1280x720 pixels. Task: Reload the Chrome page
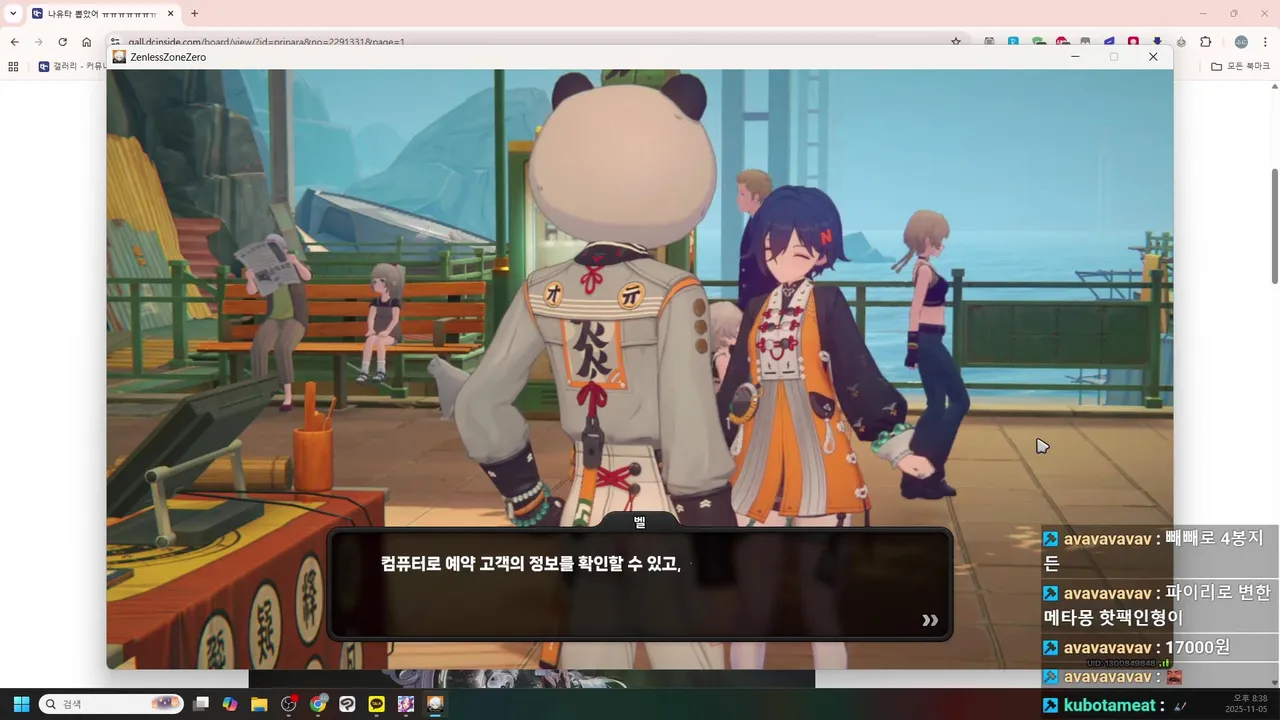[x=62, y=42]
